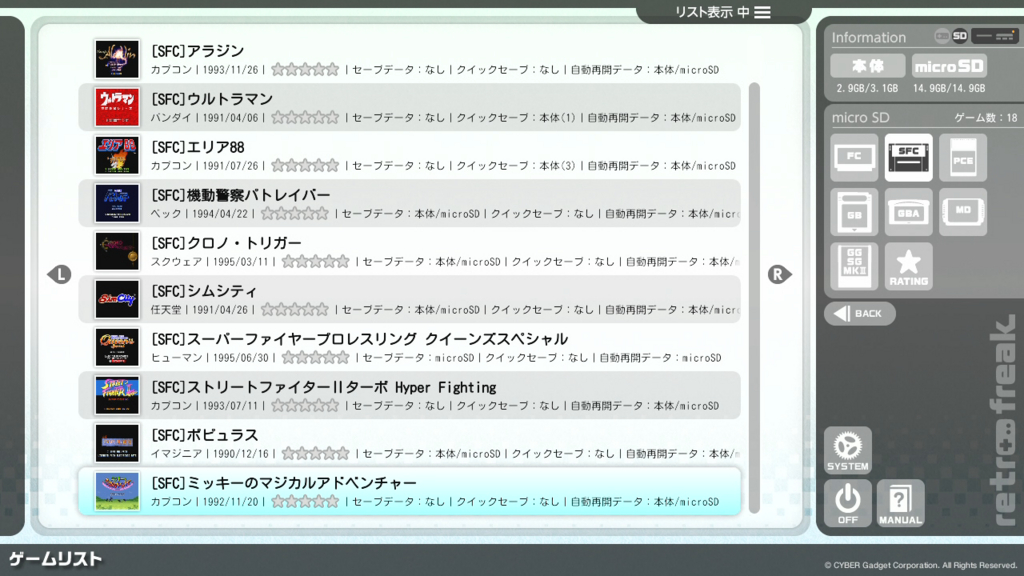Select スーパーファイヤープロレスリング クイーンズスペシャル row
This screenshot has width=1024, height=576.
409,347
